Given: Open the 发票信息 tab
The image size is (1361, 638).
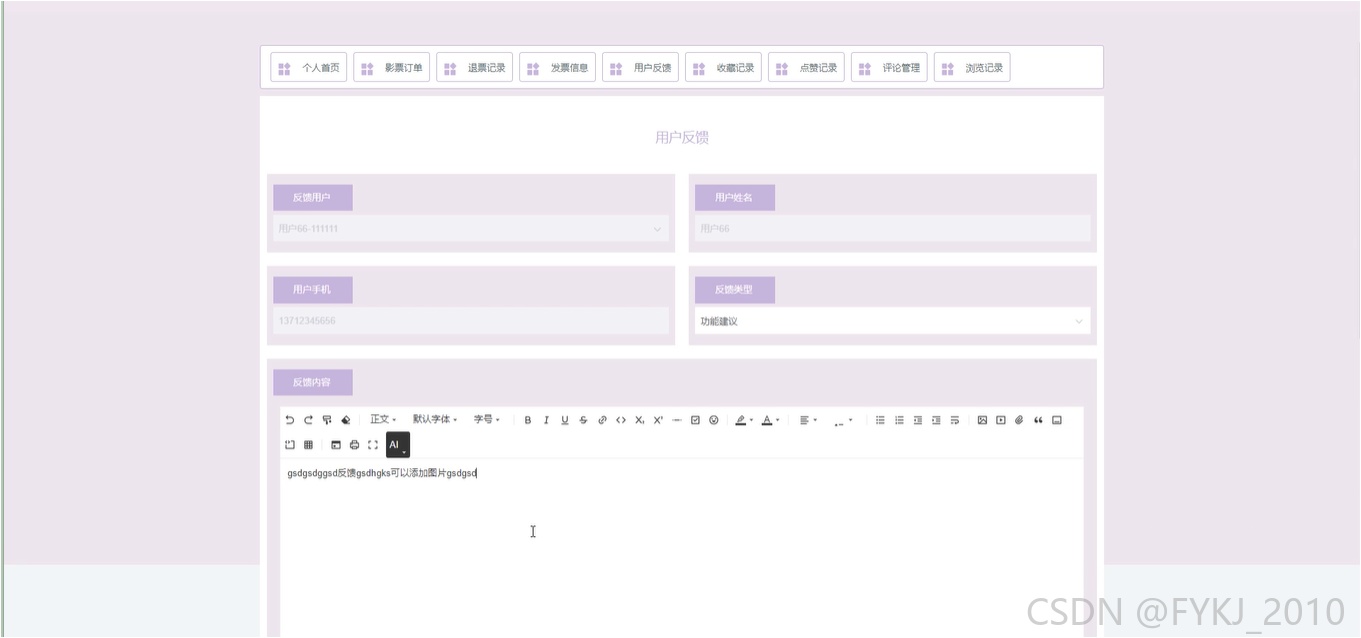Looking at the screenshot, I should [x=557, y=68].
